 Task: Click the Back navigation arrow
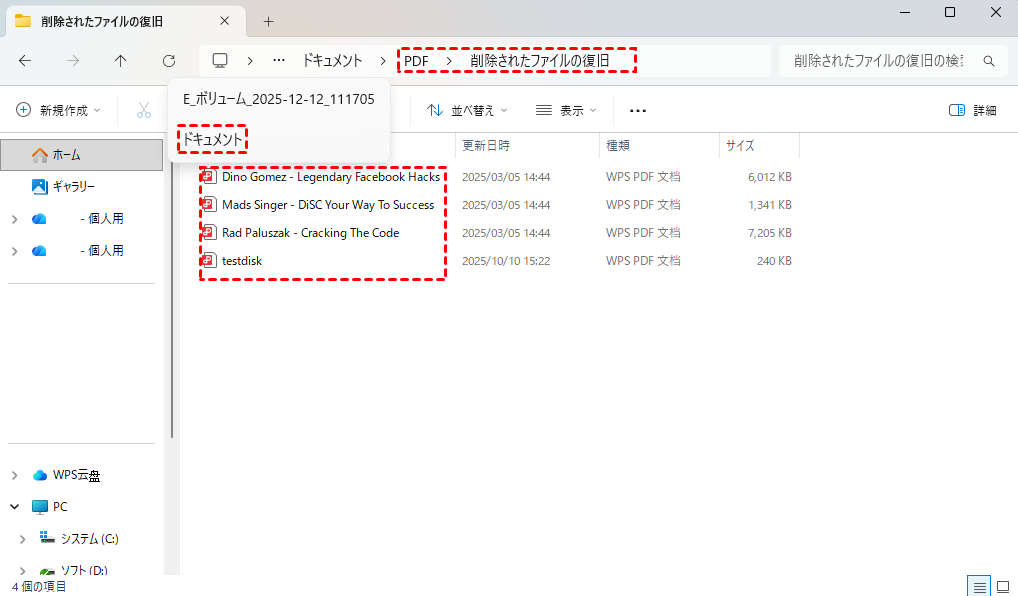25,61
